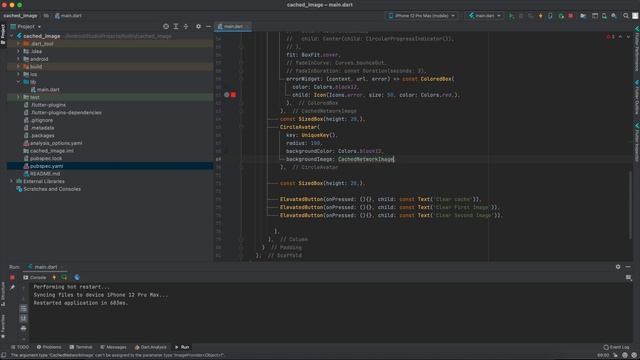640x360 pixels.
Task: Toggle soft-wrap icon in Run console
Action: pyautogui.click(x=23, y=309)
